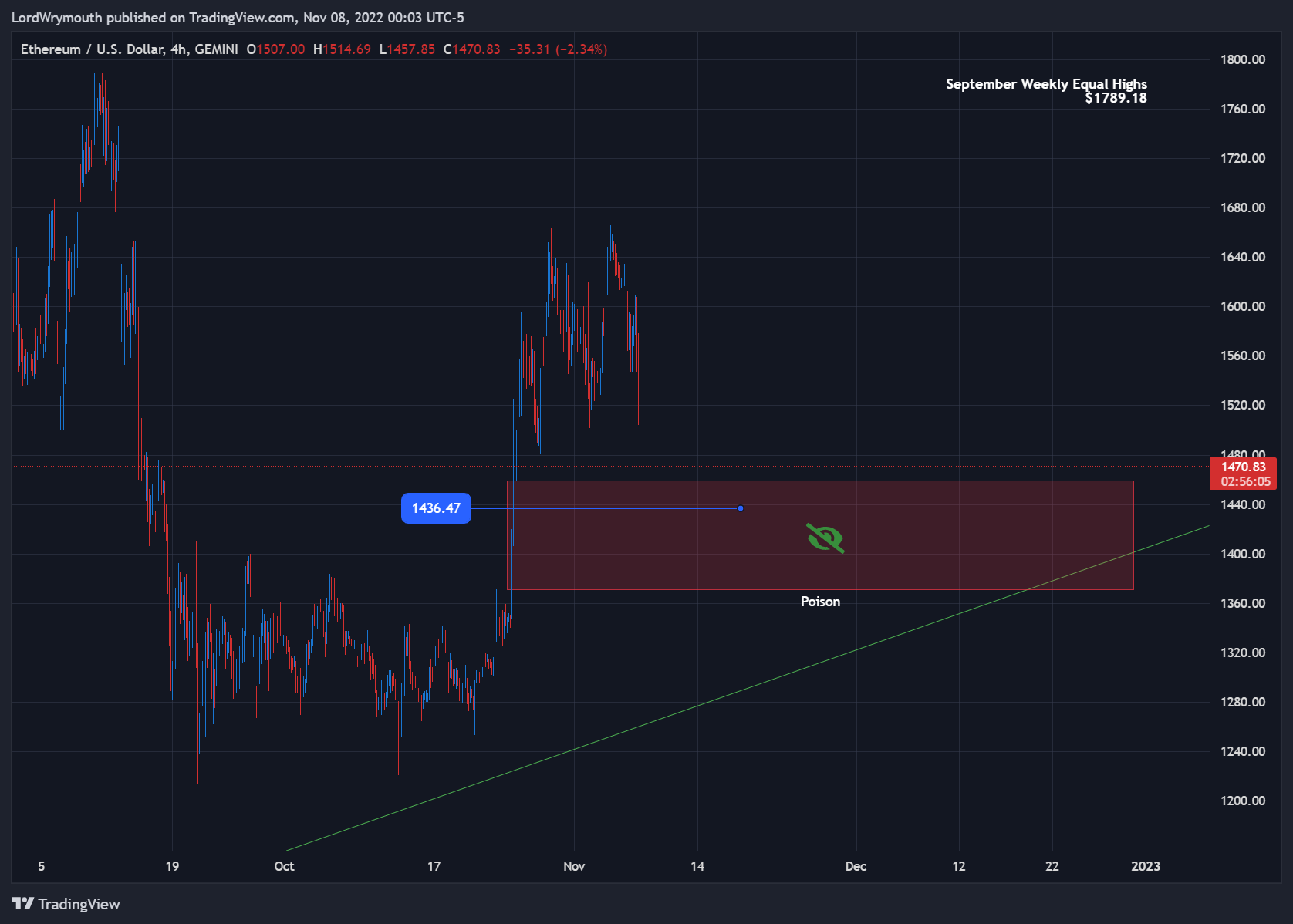Click the low value L1457.85
Screen dimensions: 1293x924
click(x=407, y=49)
